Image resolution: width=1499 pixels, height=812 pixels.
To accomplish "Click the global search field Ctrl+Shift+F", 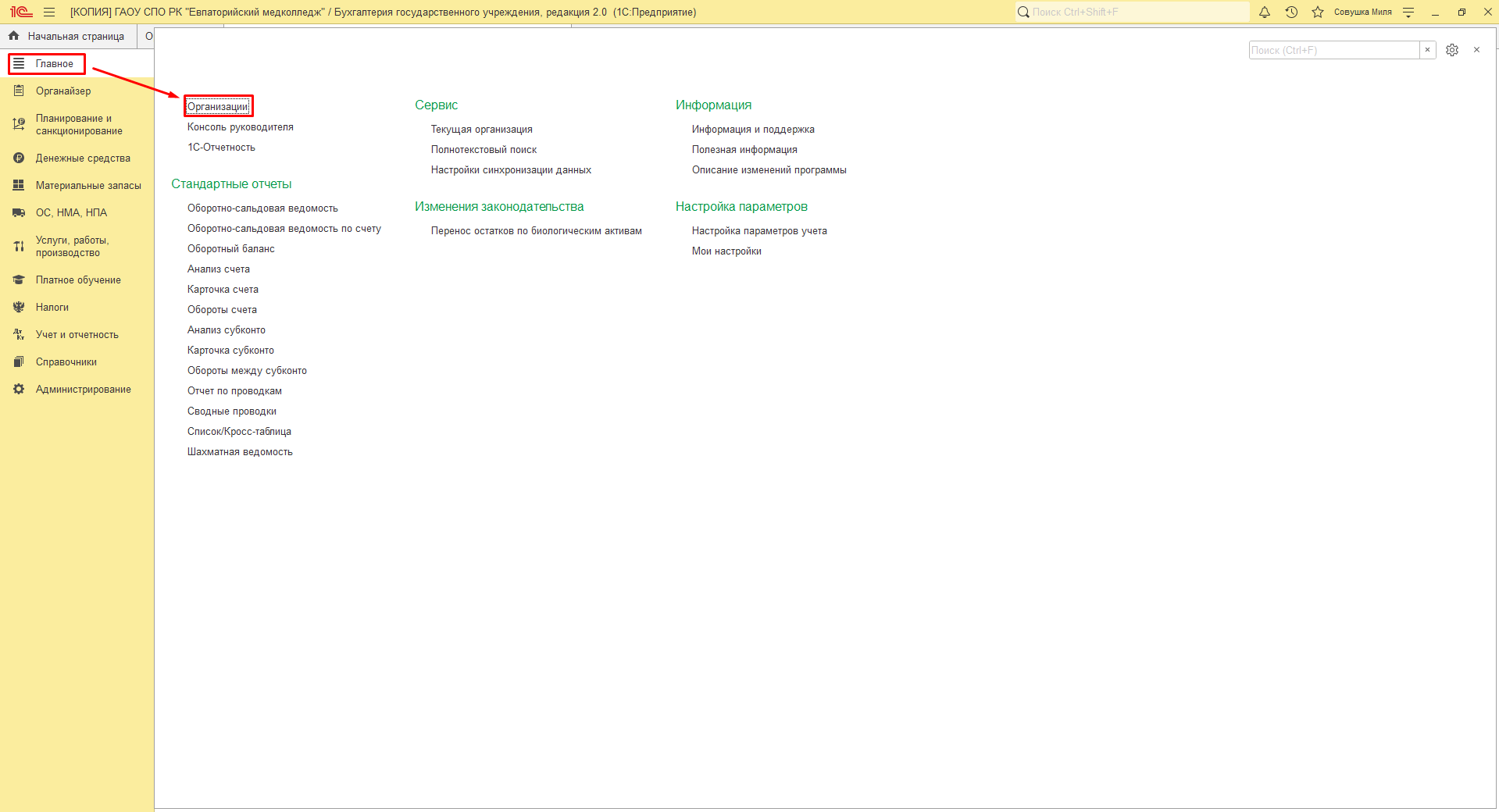I will point(1132,12).
